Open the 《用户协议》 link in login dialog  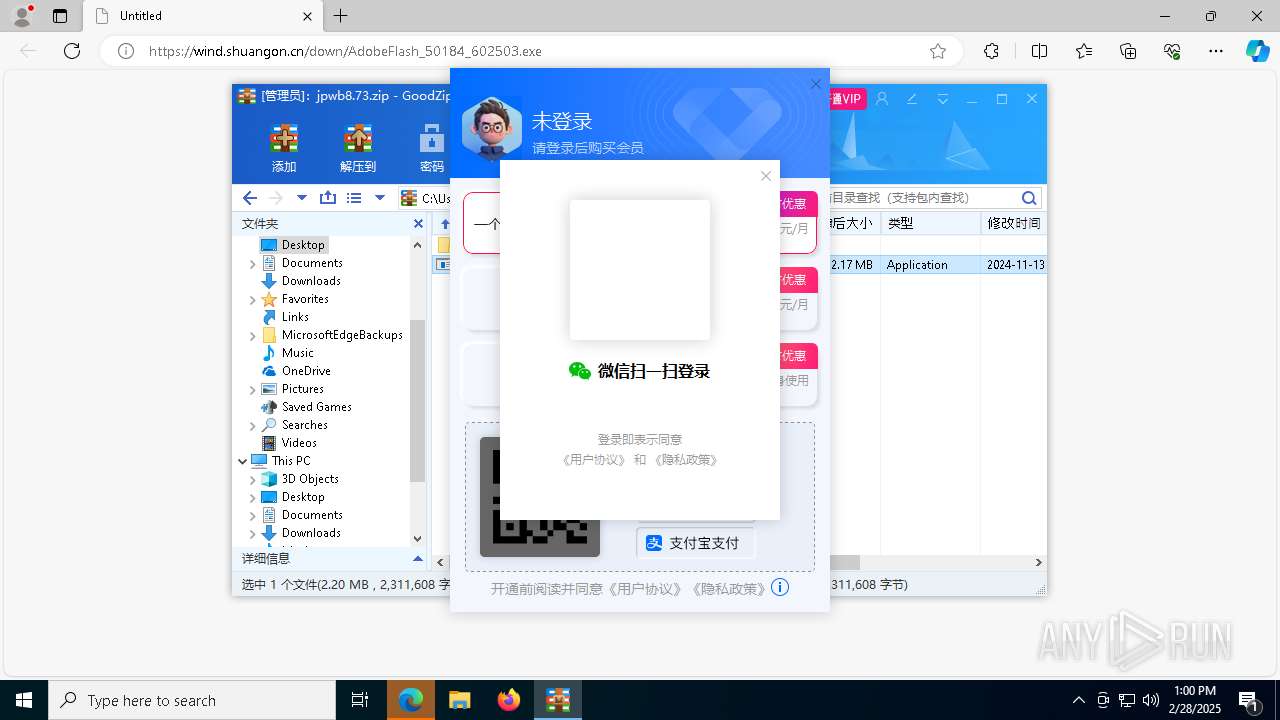click(x=594, y=460)
